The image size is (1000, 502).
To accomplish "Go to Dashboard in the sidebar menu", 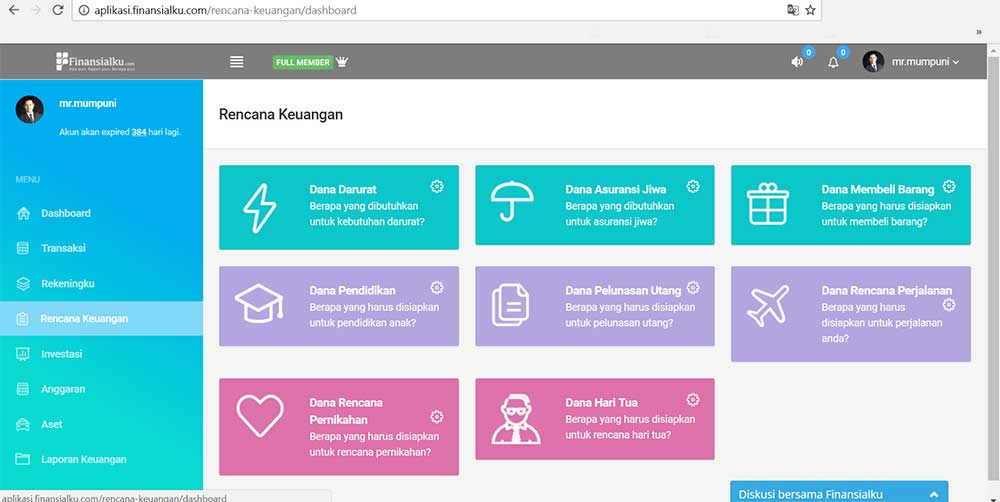I will [x=65, y=213].
